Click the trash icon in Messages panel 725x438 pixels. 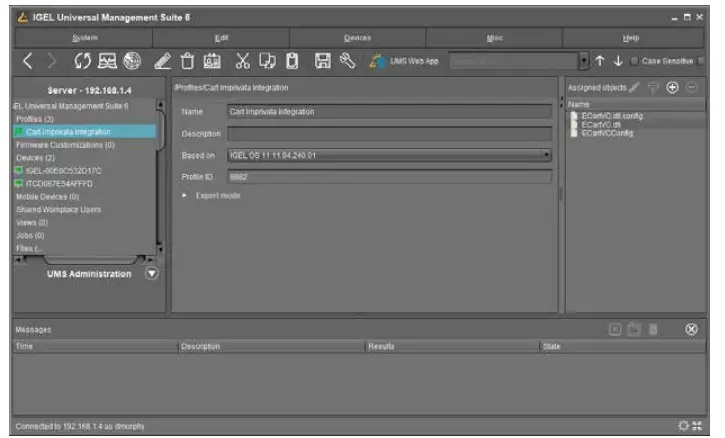click(x=653, y=329)
